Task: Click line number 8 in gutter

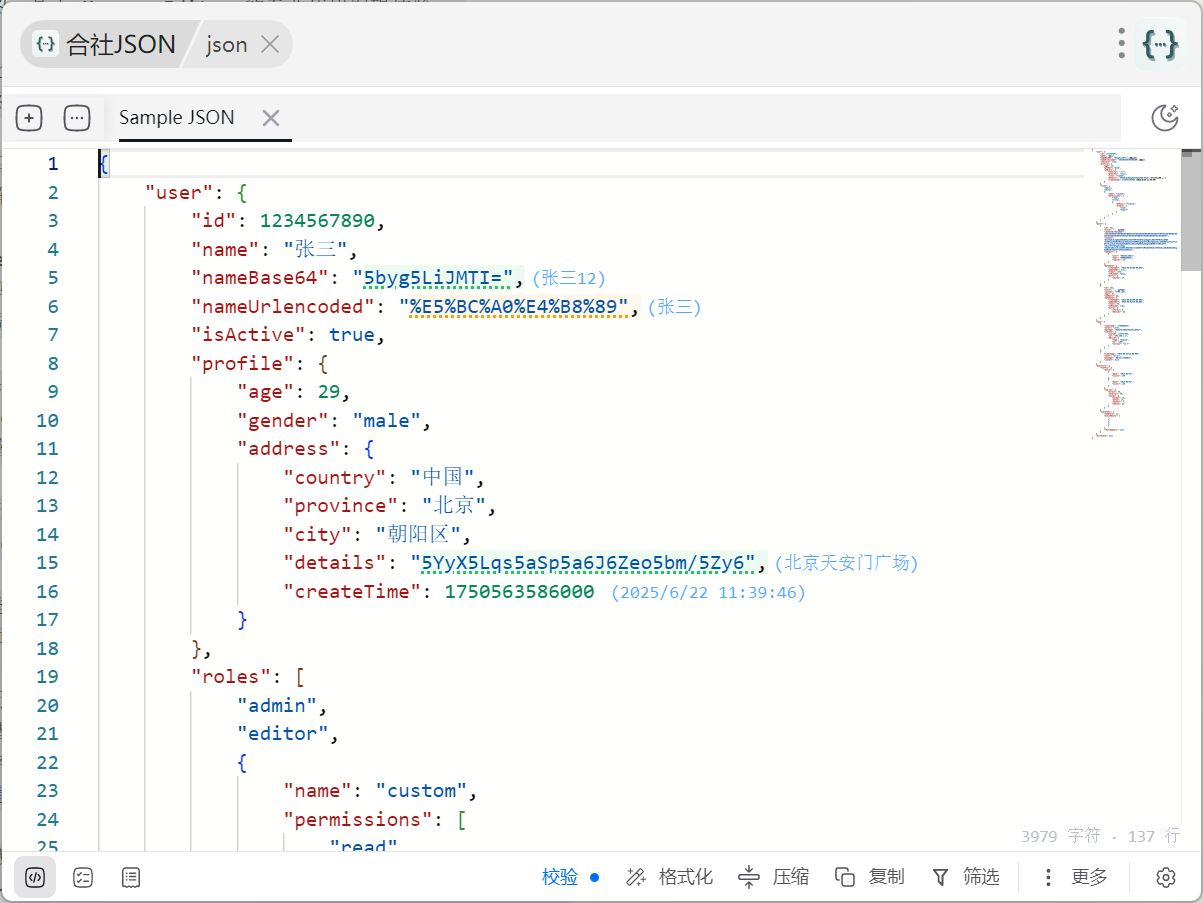Action: pyautogui.click(x=53, y=363)
